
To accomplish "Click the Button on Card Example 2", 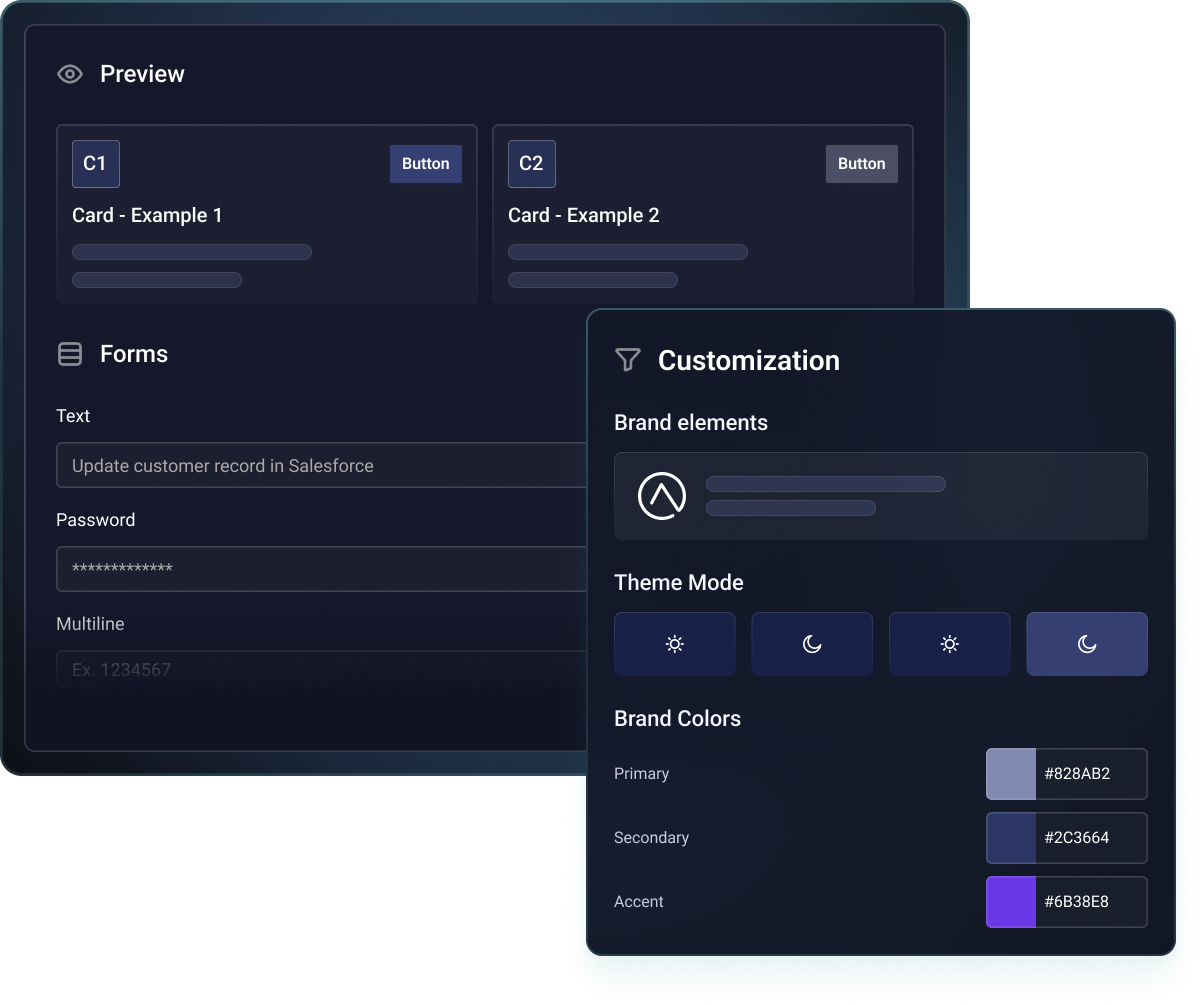I will (861, 163).
